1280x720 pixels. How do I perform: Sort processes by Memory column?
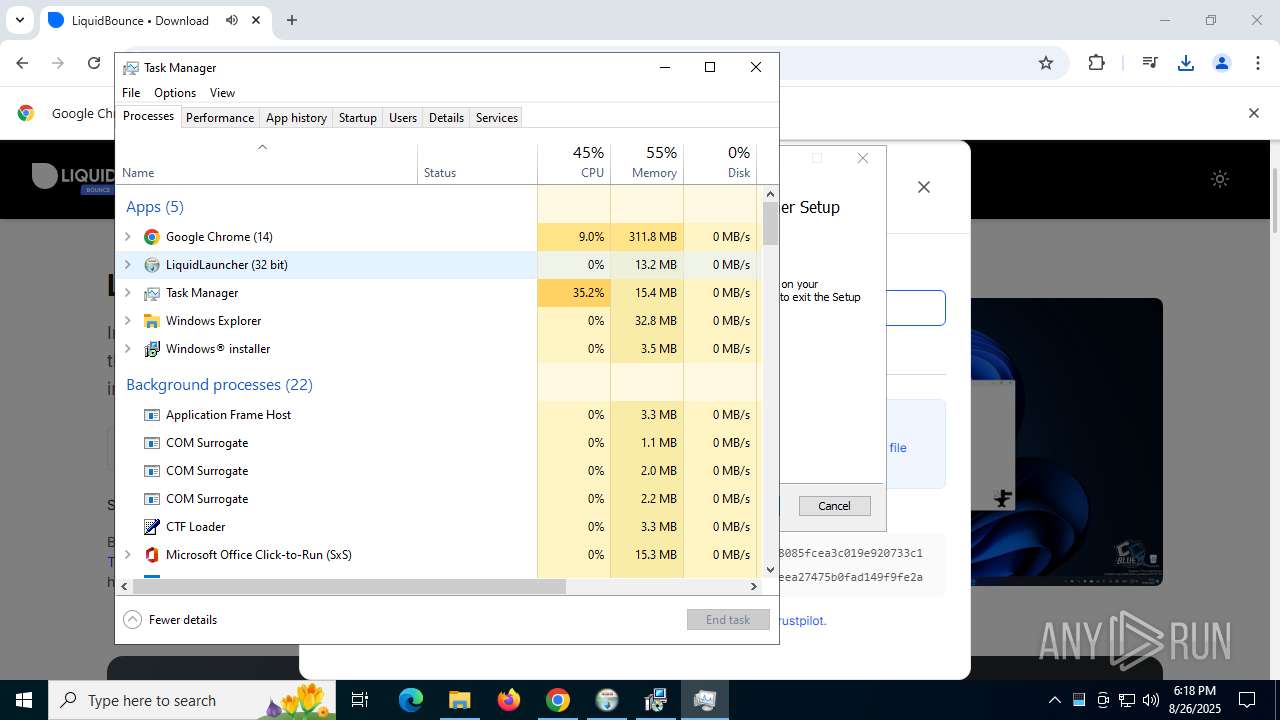647,163
